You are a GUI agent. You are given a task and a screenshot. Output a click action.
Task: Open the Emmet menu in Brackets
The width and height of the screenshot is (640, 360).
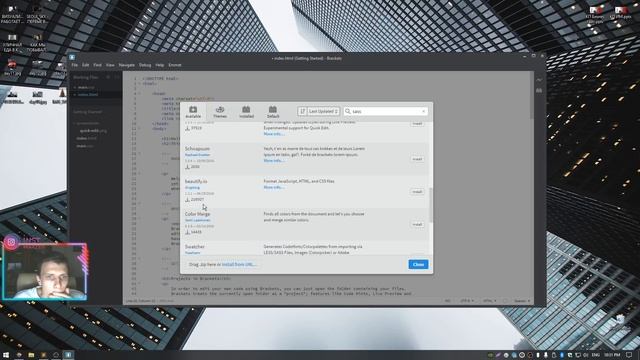(175, 65)
